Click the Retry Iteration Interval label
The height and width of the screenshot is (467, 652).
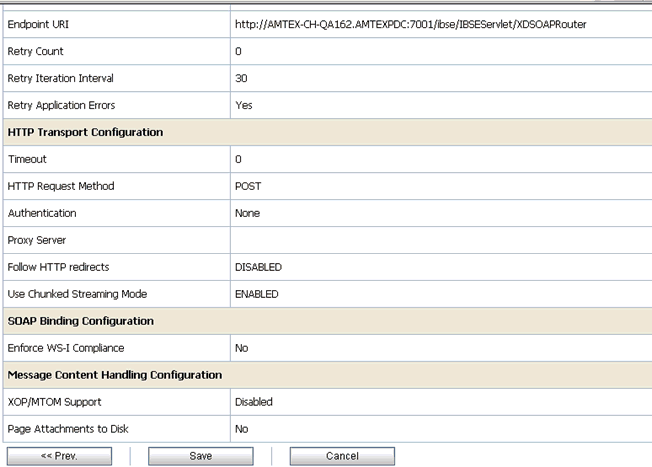tap(60, 78)
